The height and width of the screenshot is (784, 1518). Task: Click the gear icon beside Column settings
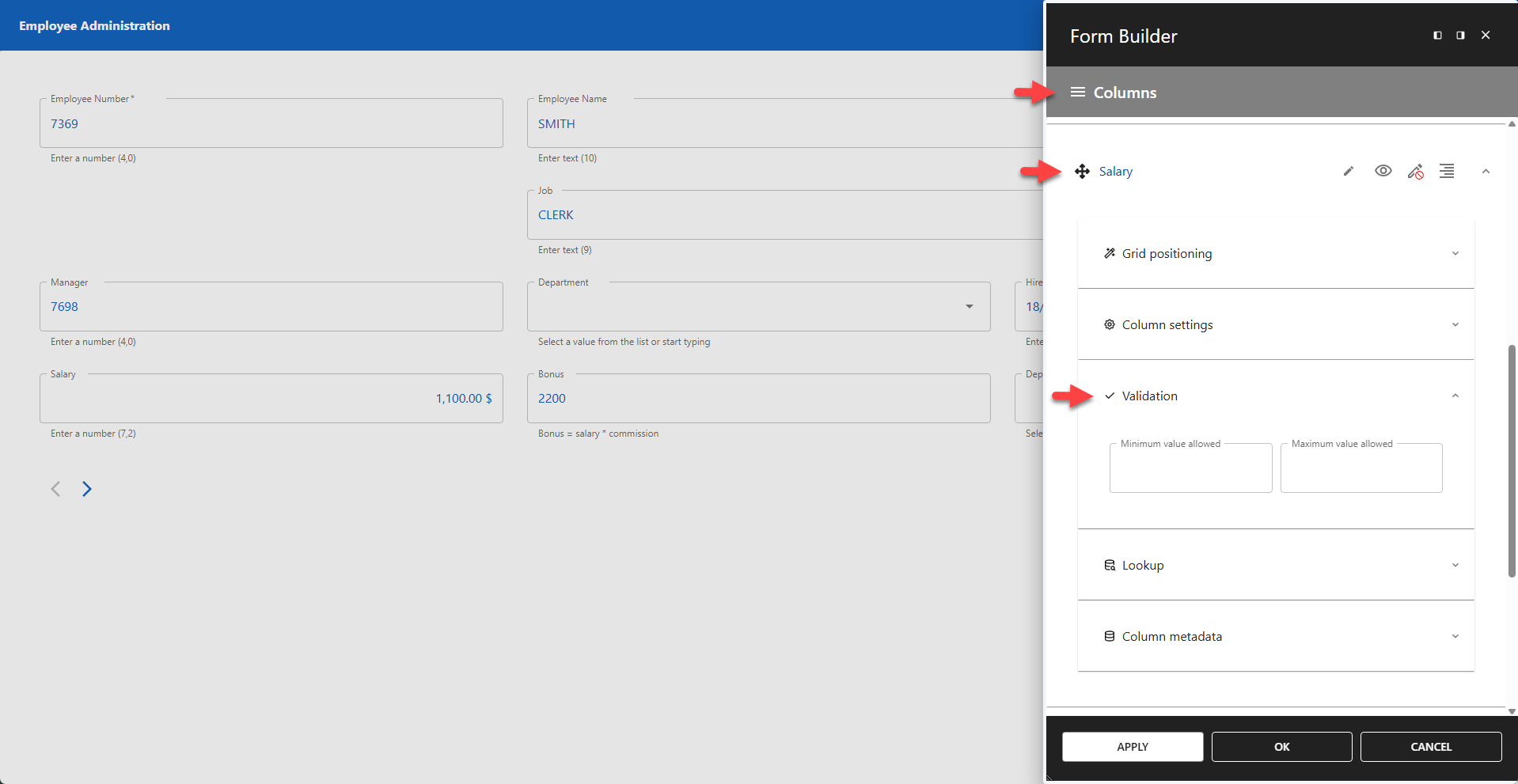click(x=1109, y=324)
